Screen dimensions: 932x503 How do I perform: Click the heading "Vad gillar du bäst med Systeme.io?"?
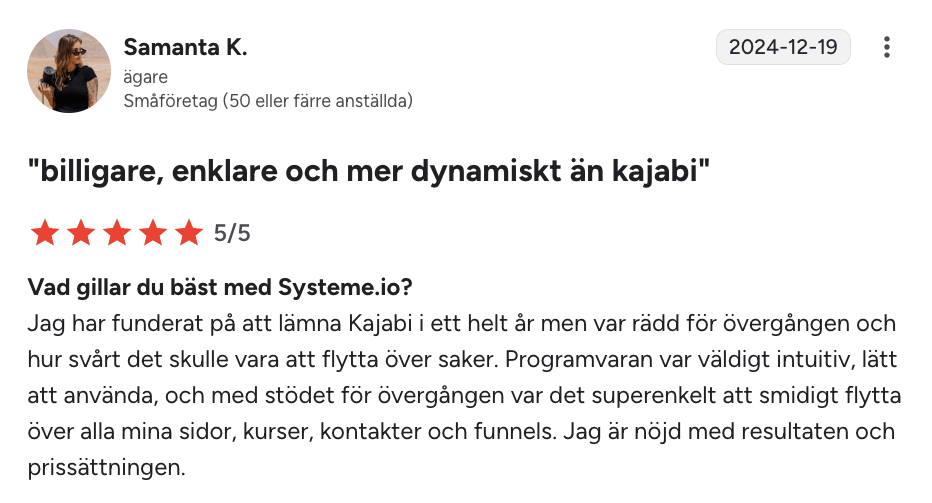tap(221, 288)
